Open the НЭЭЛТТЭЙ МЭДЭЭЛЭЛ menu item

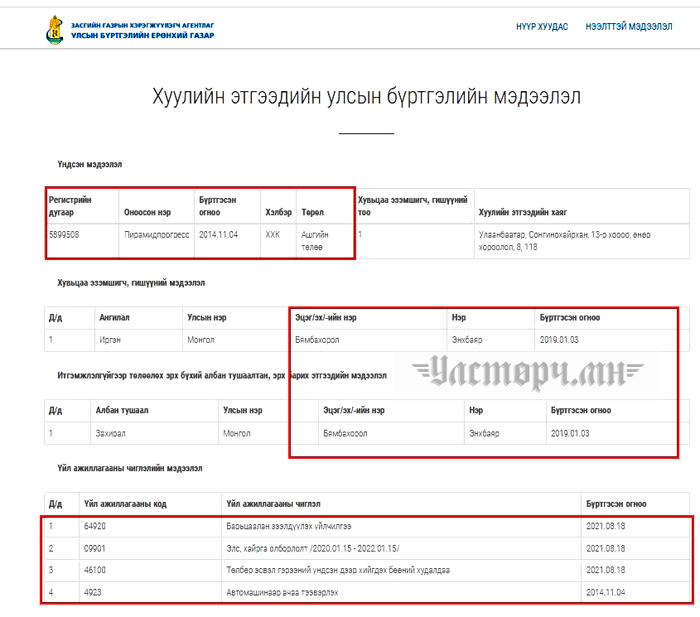[x=628, y=27]
